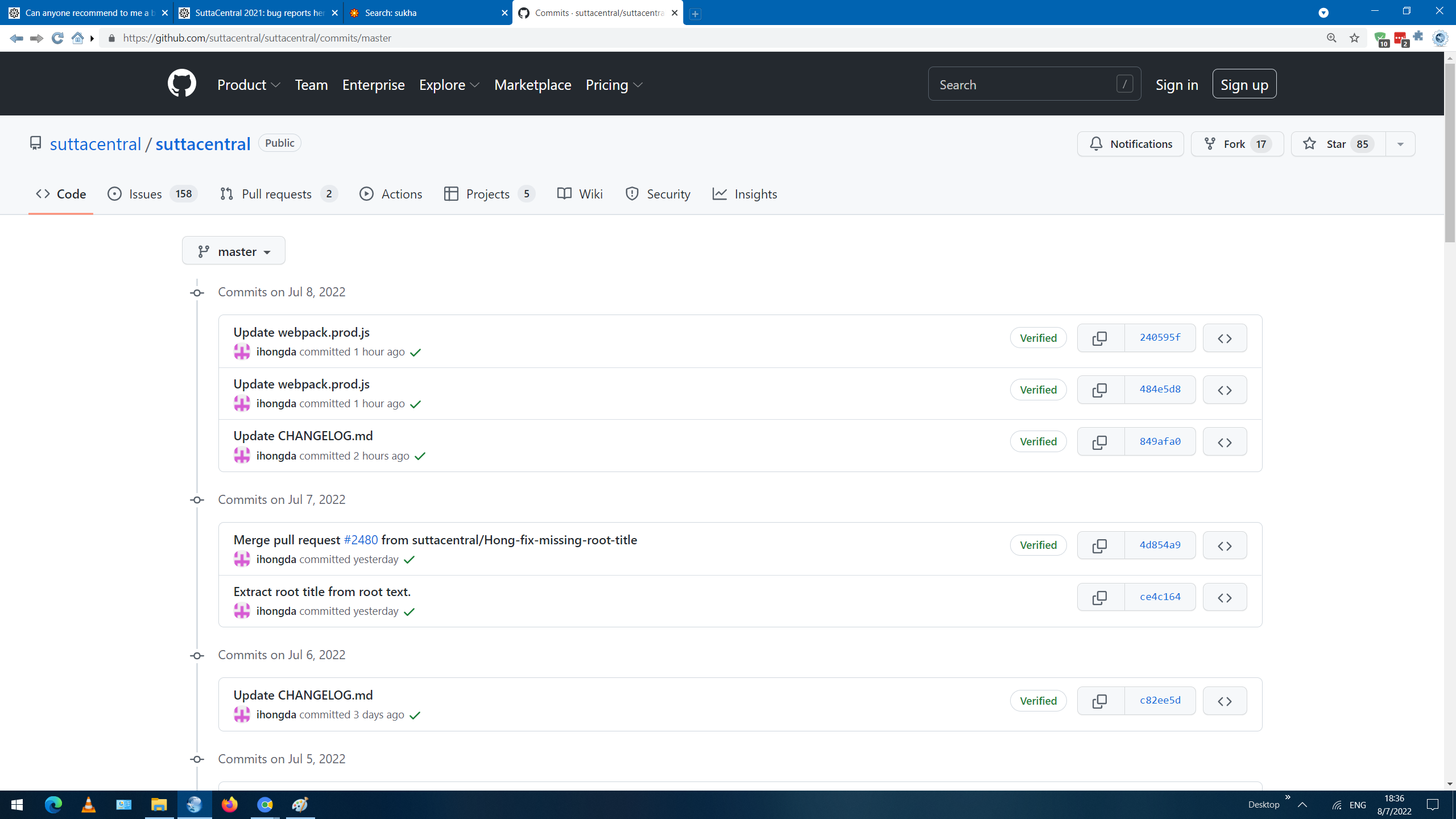
Task: Click the browser back arrow
Action: pyautogui.click(x=16, y=38)
